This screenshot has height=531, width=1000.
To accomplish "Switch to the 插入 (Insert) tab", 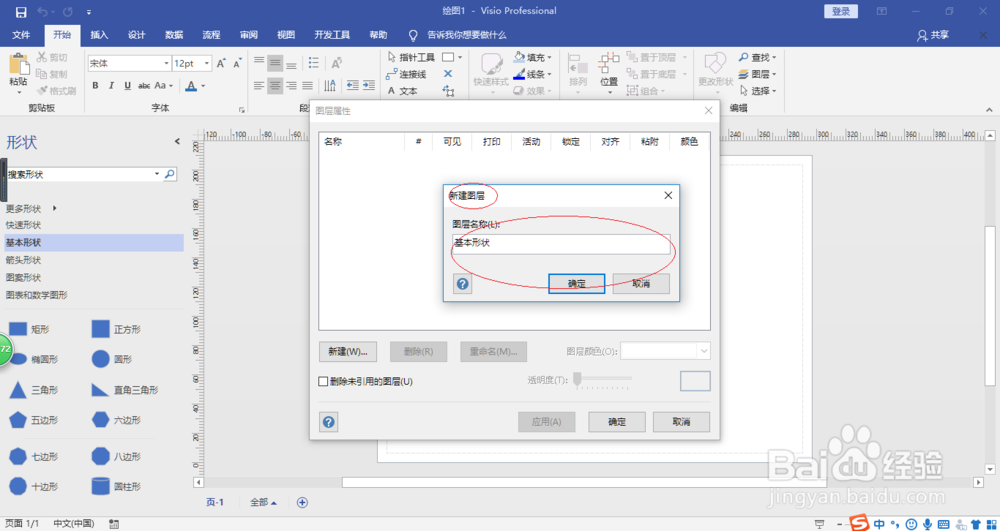I will click(99, 34).
